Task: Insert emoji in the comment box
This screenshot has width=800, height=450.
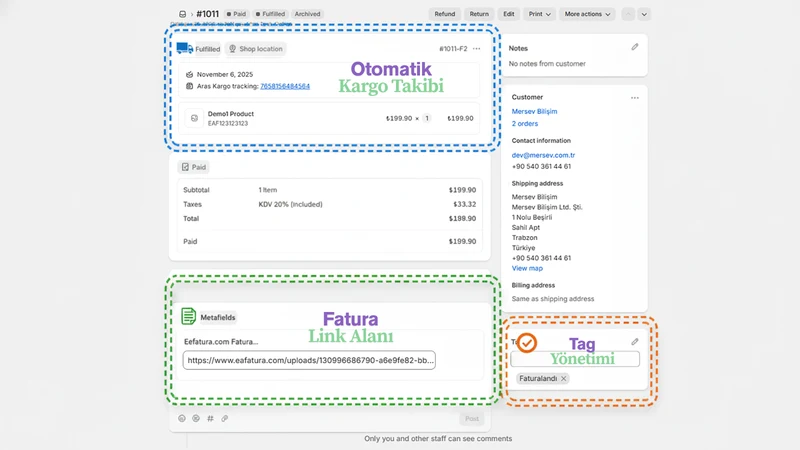Action: [182, 418]
